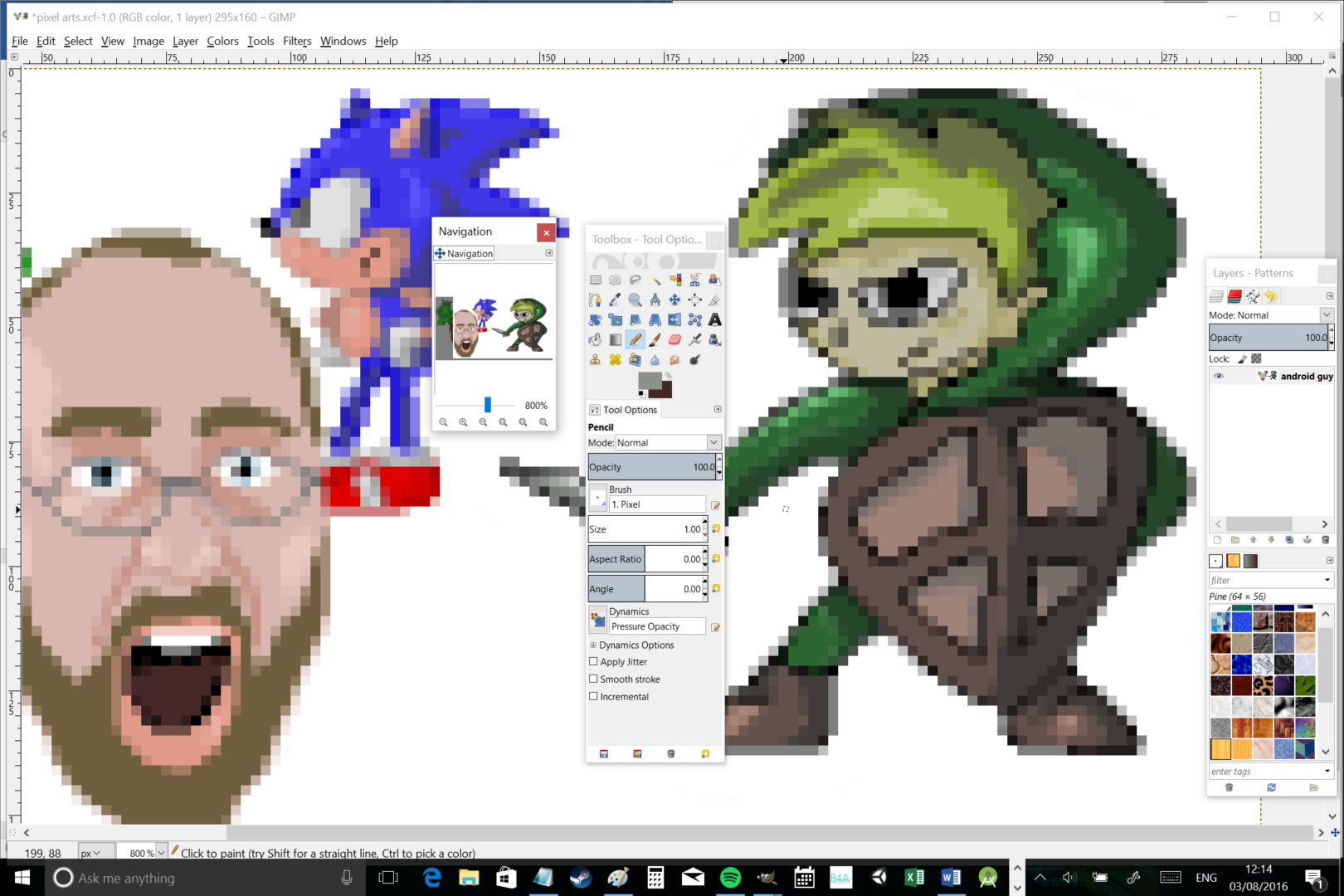
Task: Enable Smooth stroke for the Pencil
Action: click(594, 679)
